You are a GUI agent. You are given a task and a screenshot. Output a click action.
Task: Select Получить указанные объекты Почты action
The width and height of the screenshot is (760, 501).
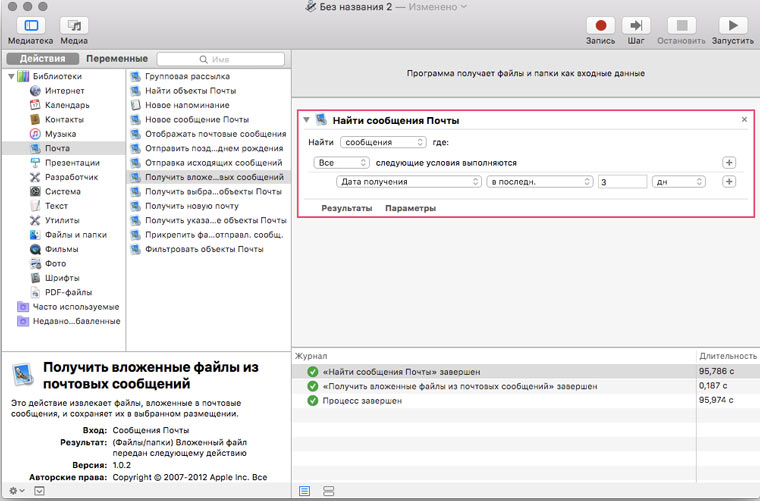pos(216,220)
